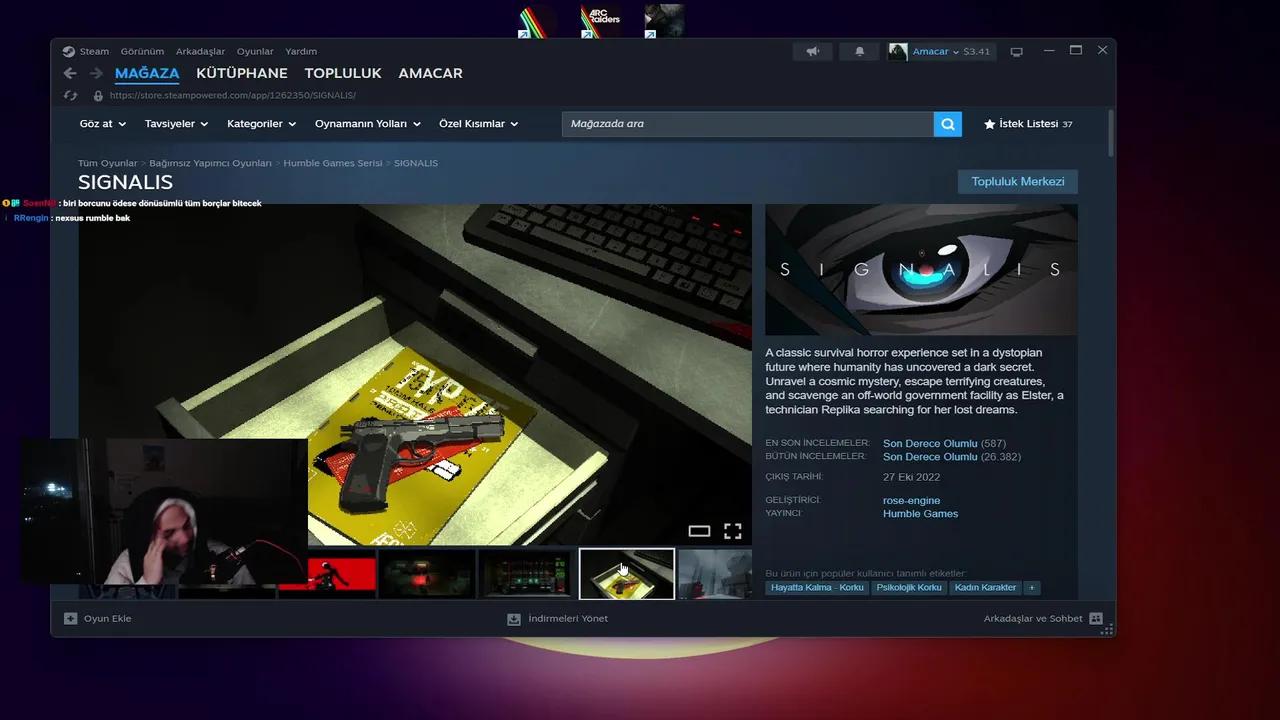Viewport: 1280px width, 720px height.
Task: Select the control panel screenshot thumbnail
Action: pos(526,574)
